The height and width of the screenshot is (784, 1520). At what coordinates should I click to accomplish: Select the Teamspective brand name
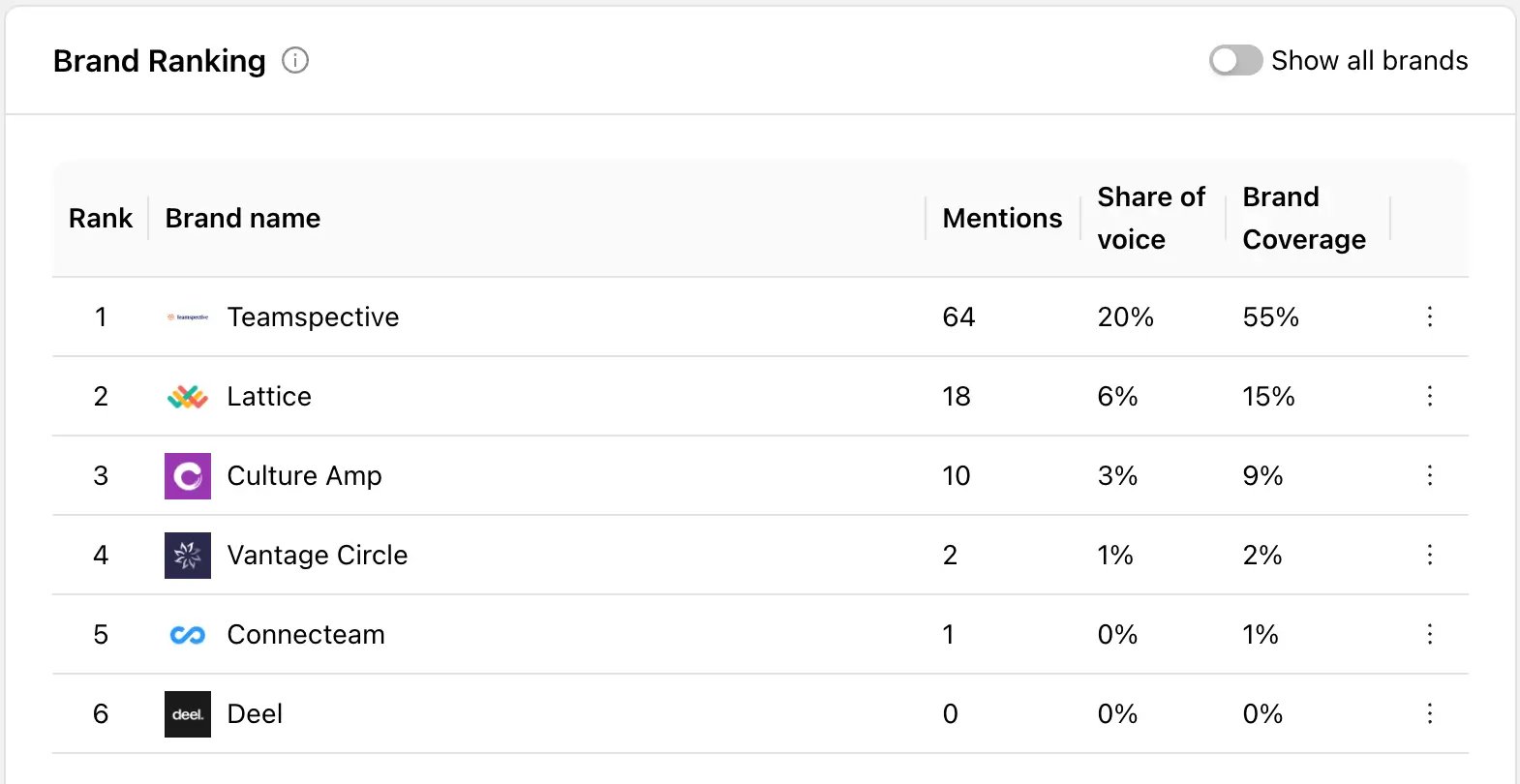tap(313, 317)
